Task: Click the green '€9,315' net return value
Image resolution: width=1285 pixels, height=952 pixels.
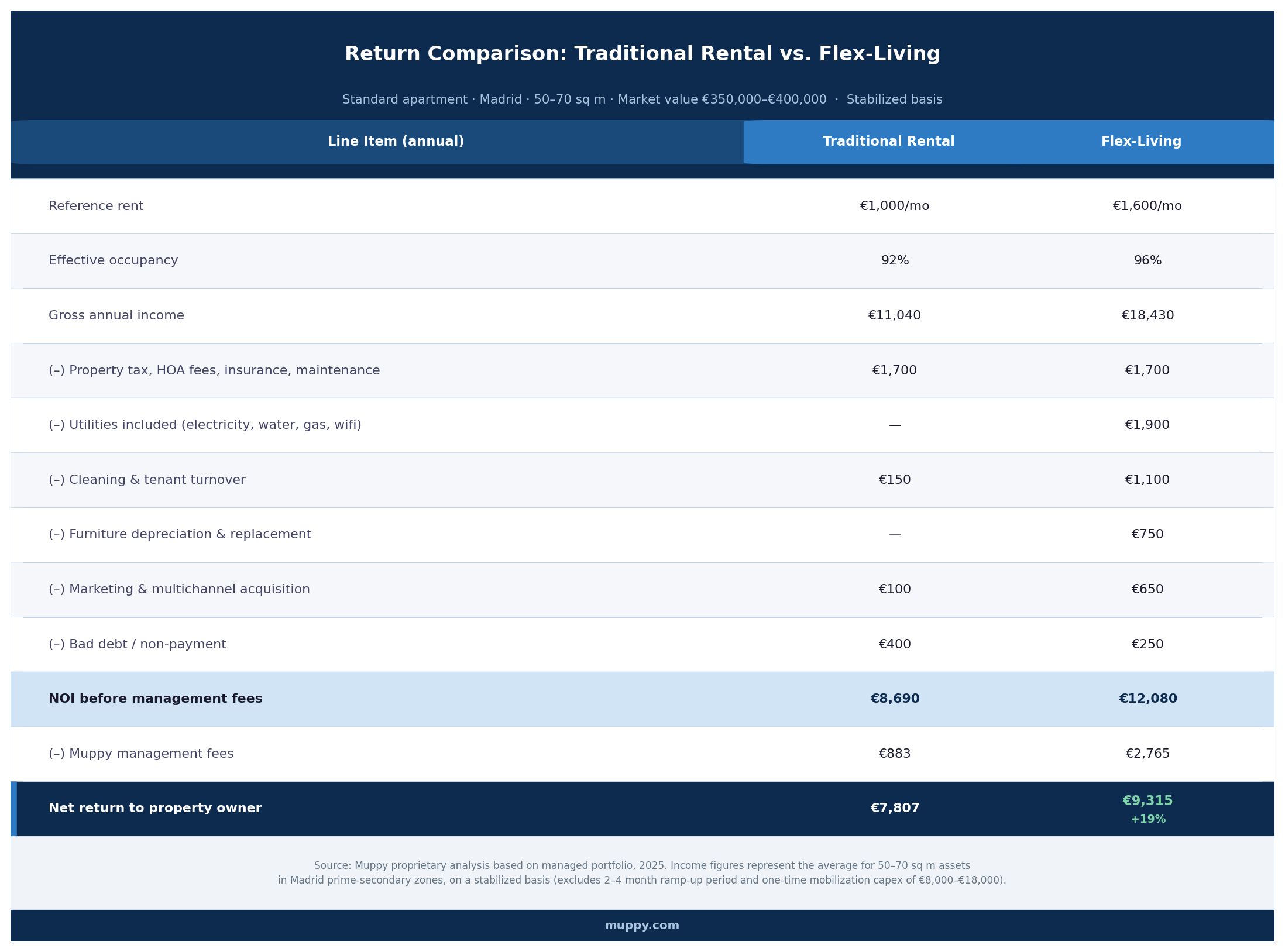Action: [1147, 801]
